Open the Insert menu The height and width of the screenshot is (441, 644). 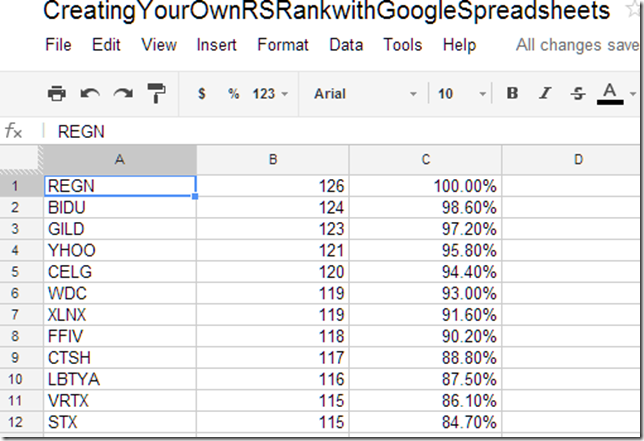pyautogui.click(x=216, y=44)
